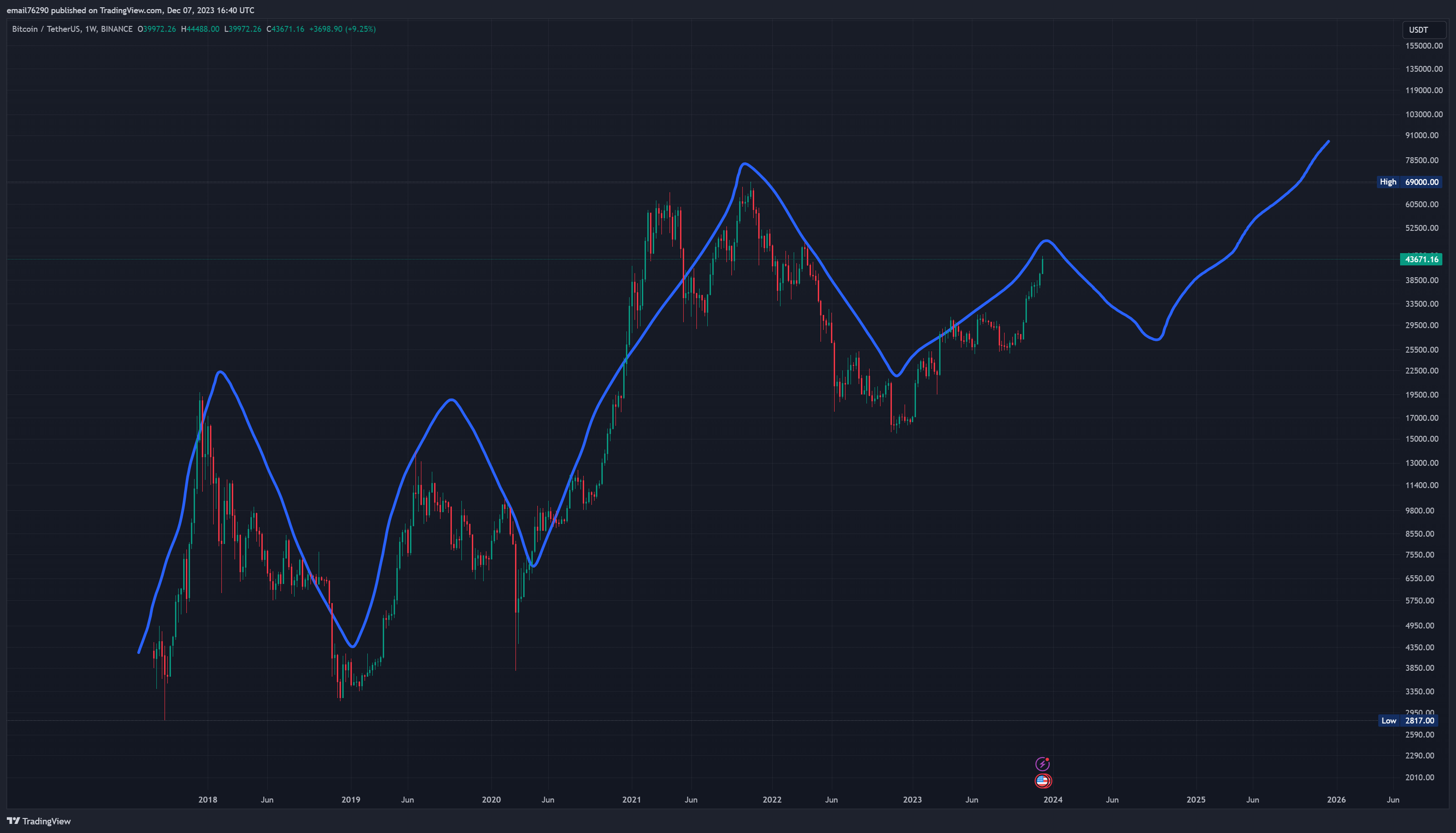
Task: Click the Low 2817.00 price label
Action: click(x=1409, y=720)
